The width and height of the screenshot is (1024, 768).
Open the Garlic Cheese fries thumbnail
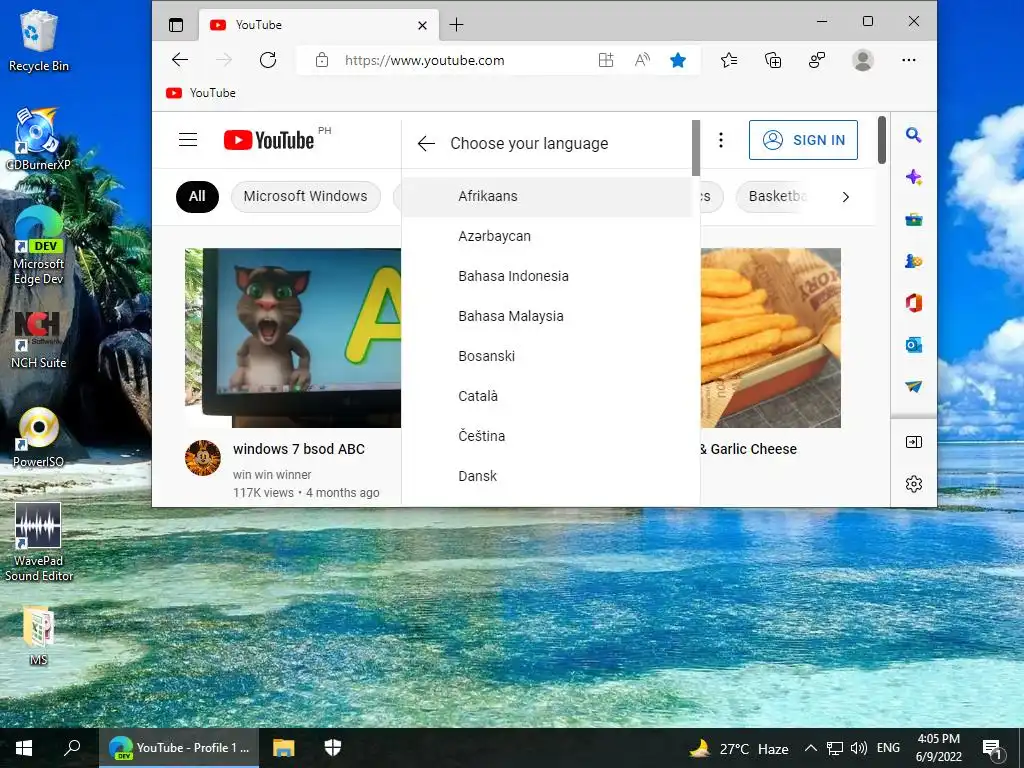[x=771, y=338]
